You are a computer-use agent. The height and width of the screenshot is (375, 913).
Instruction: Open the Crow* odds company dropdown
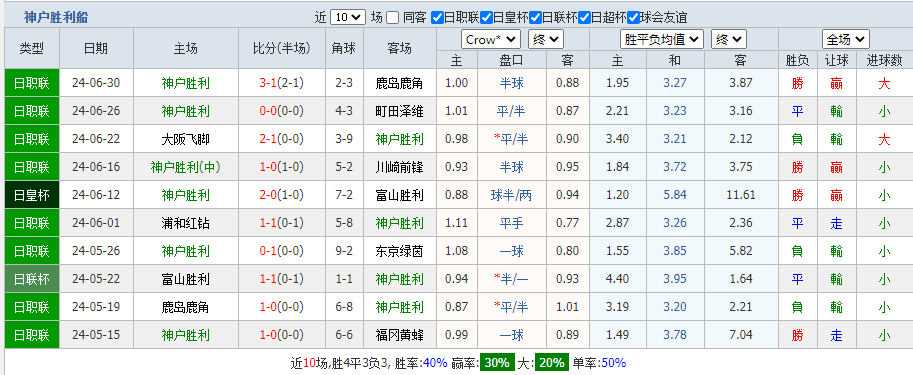pos(491,40)
